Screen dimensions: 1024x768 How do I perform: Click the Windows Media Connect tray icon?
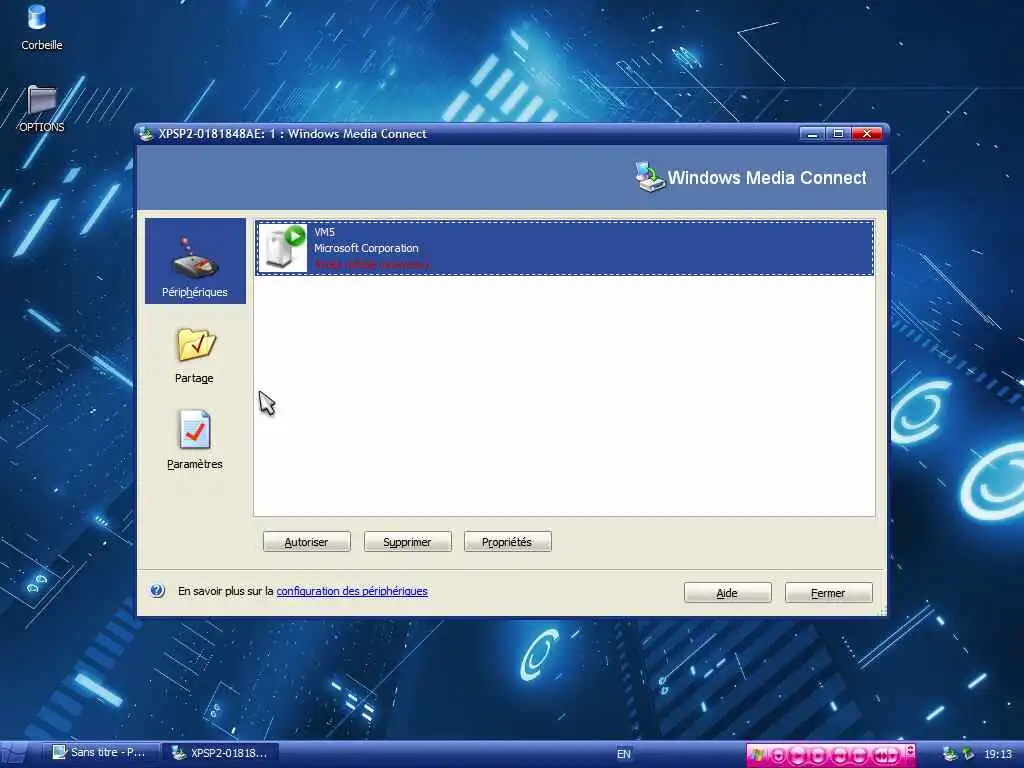[x=950, y=754]
